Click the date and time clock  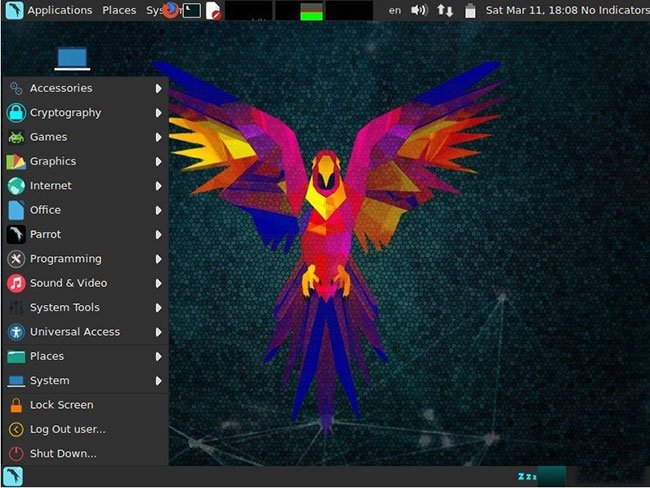pyautogui.click(x=532, y=10)
